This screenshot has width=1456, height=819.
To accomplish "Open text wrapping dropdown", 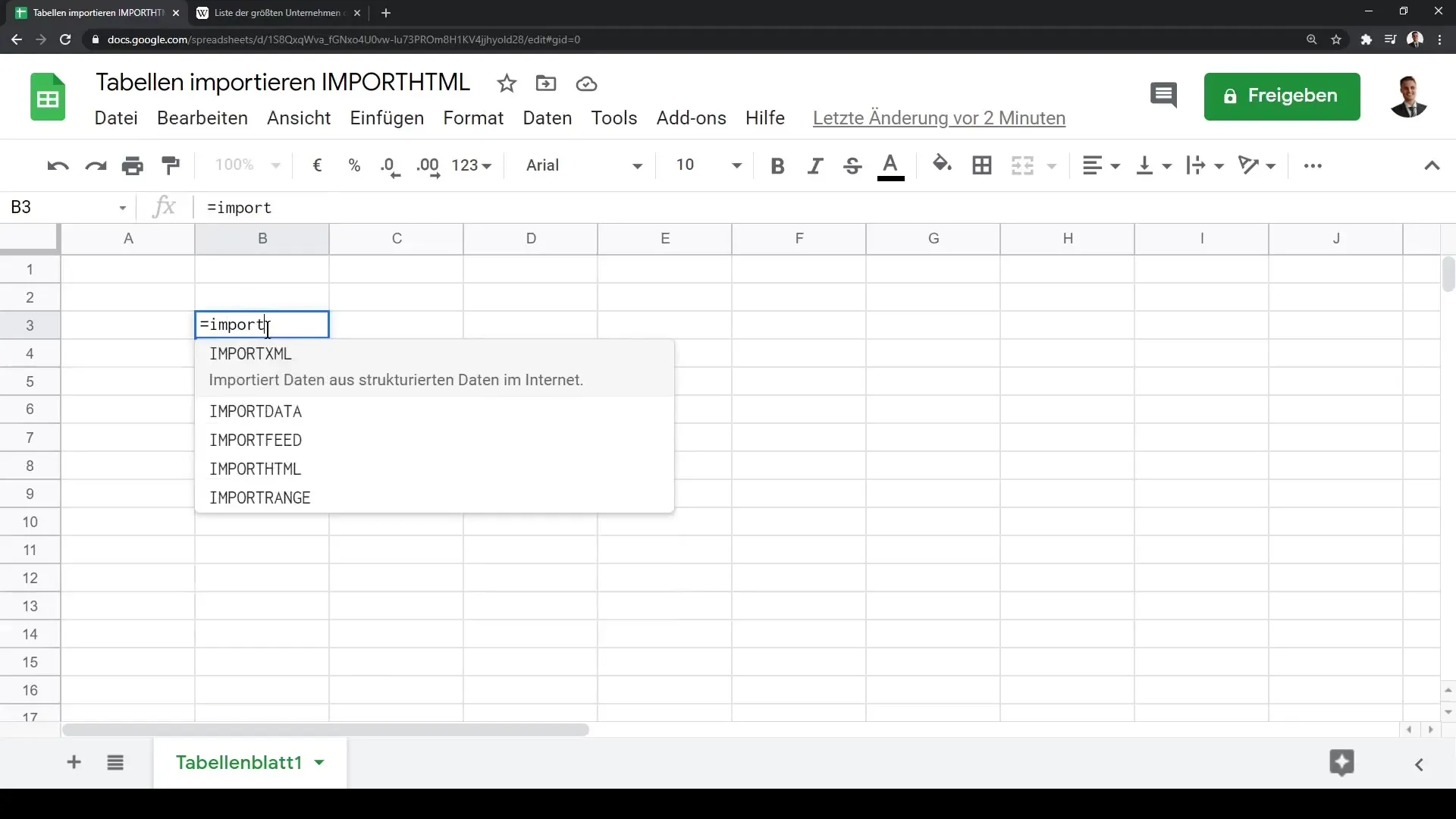I will tap(1205, 165).
